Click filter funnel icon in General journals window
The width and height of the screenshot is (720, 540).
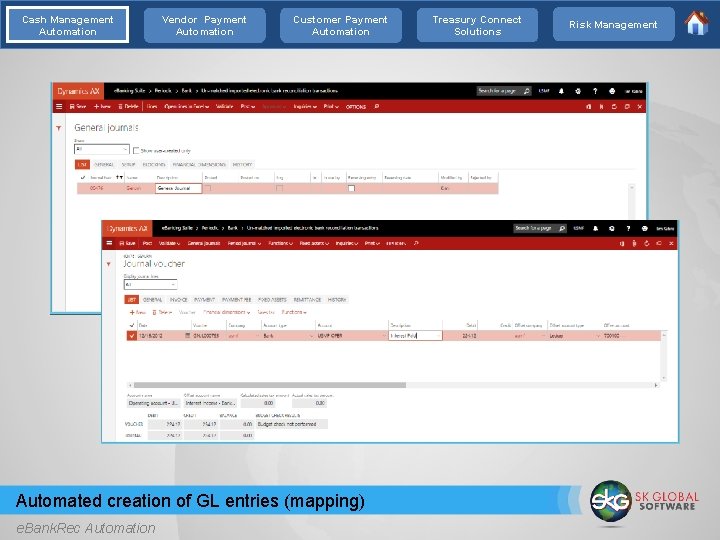(x=59, y=128)
